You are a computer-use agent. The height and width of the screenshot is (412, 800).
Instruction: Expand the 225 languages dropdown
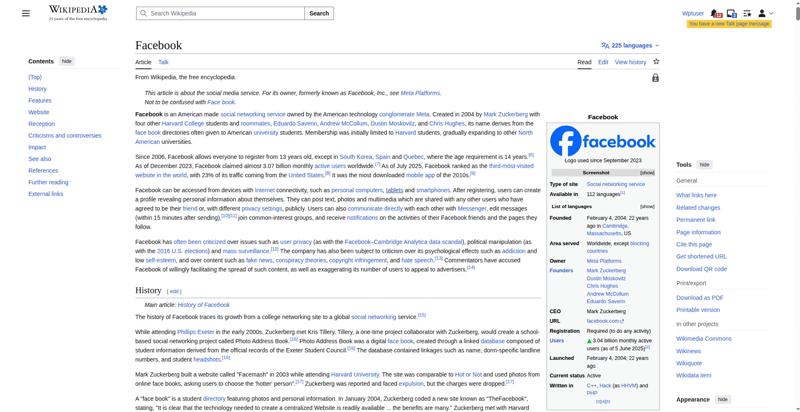pyautogui.click(x=630, y=45)
